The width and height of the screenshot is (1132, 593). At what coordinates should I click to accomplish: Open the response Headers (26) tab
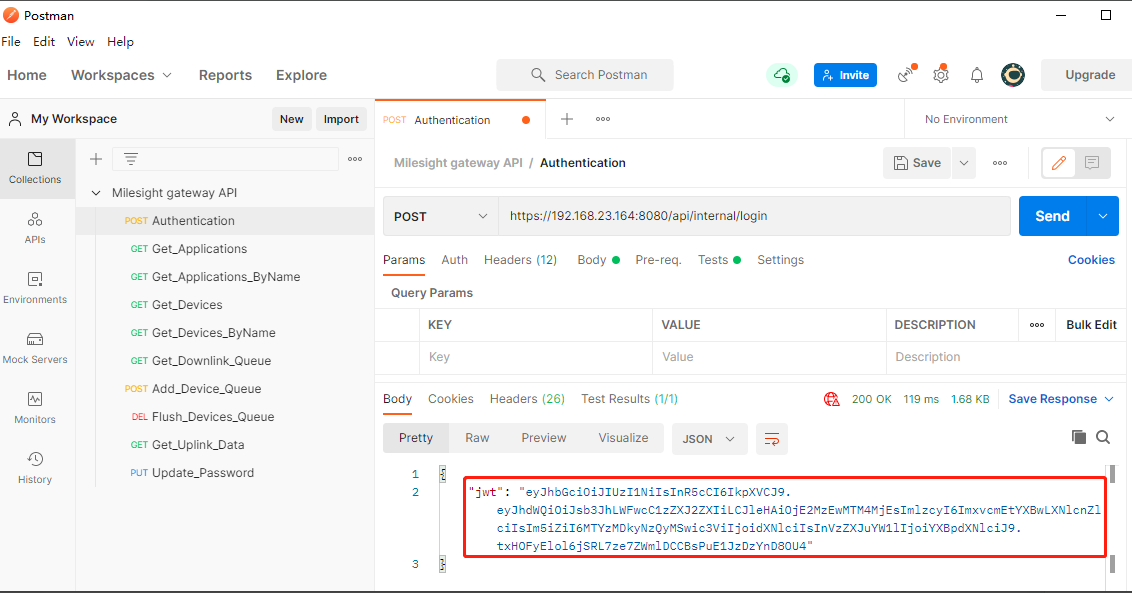[x=527, y=399]
